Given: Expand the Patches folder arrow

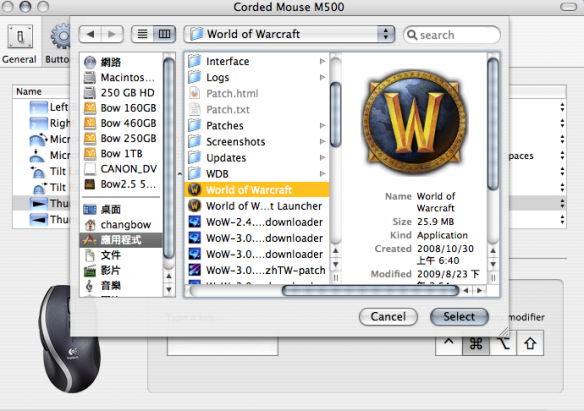Looking at the screenshot, I should 323,125.
